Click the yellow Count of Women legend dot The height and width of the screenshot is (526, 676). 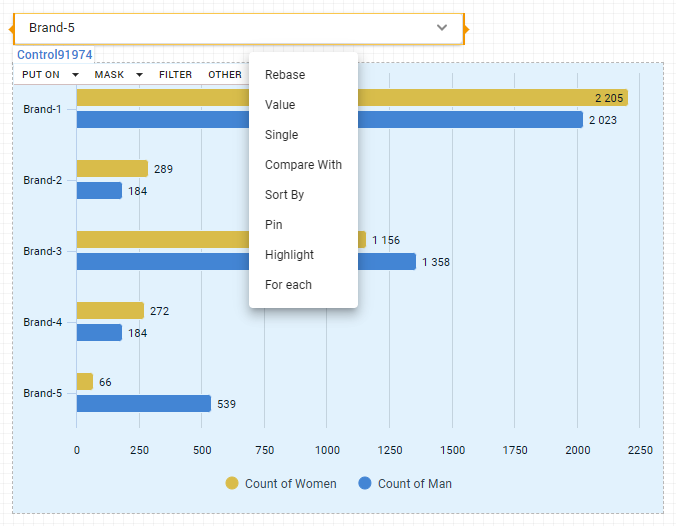click(232, 484)
